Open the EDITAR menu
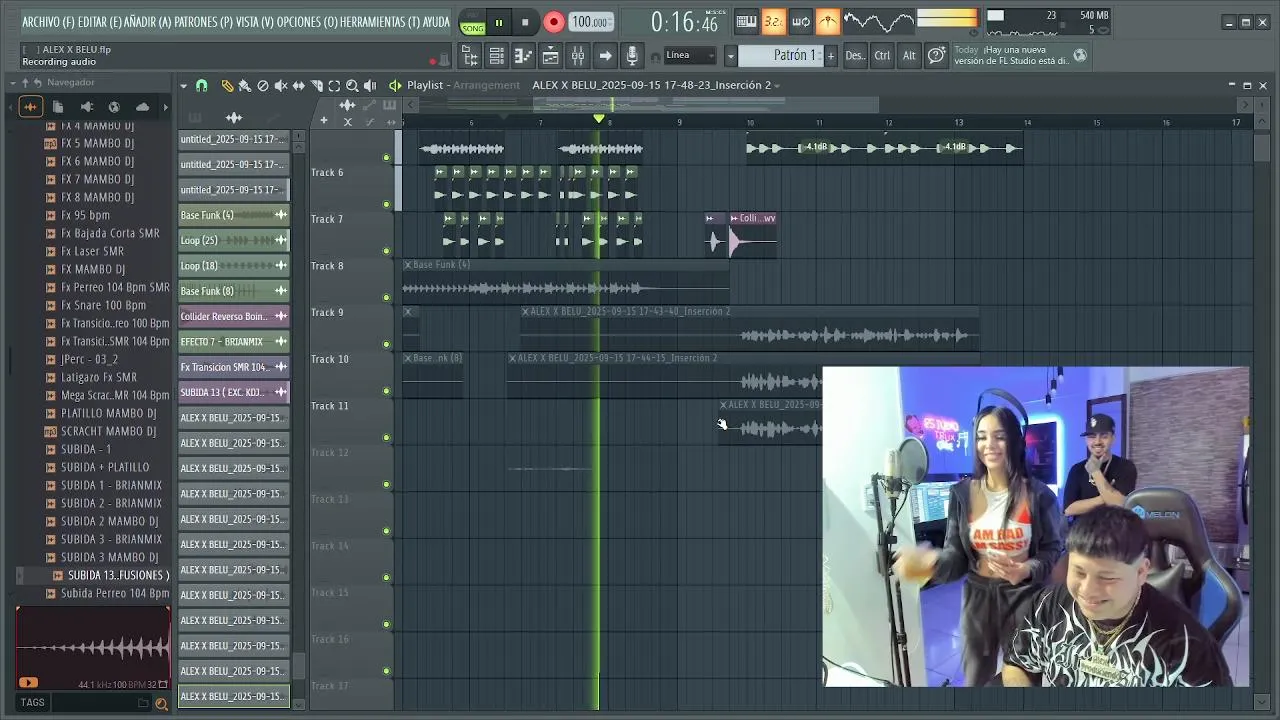 point(100,22)
